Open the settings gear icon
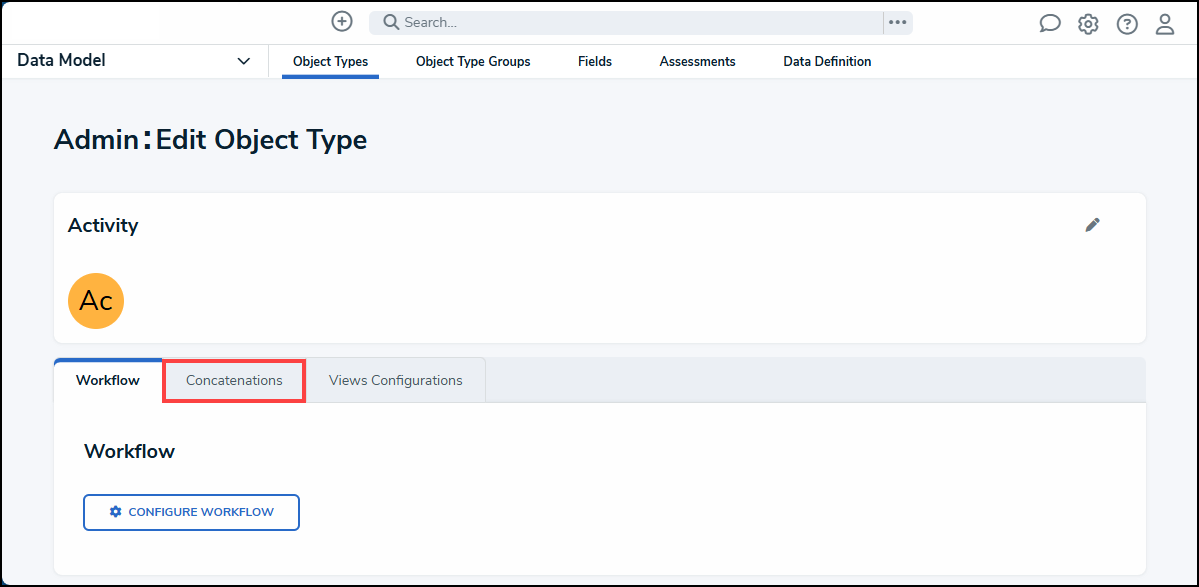1199x587 pixels. click(1088, 24)
